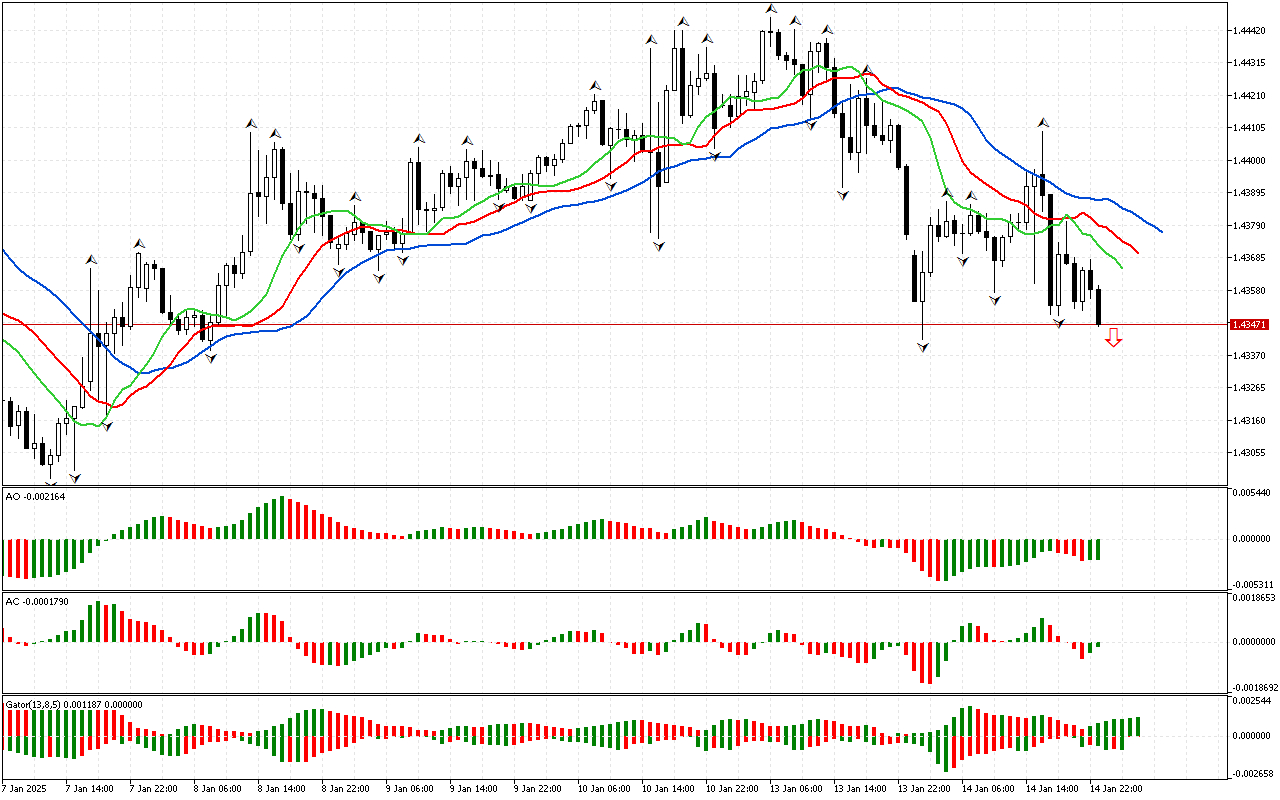Click the 9 Jan 22:00 time label
The width and height of the screenshot is (1280, 800).
537,789
